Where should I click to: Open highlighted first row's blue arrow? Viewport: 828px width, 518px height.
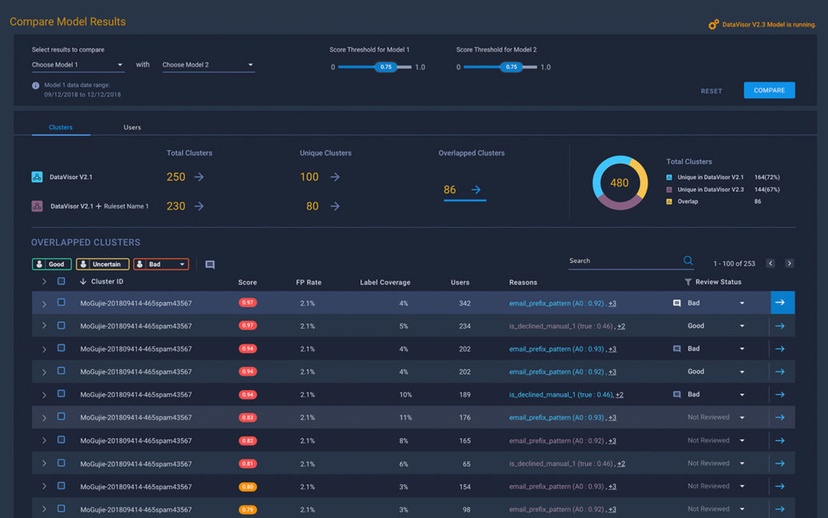(x=782, y=303)
